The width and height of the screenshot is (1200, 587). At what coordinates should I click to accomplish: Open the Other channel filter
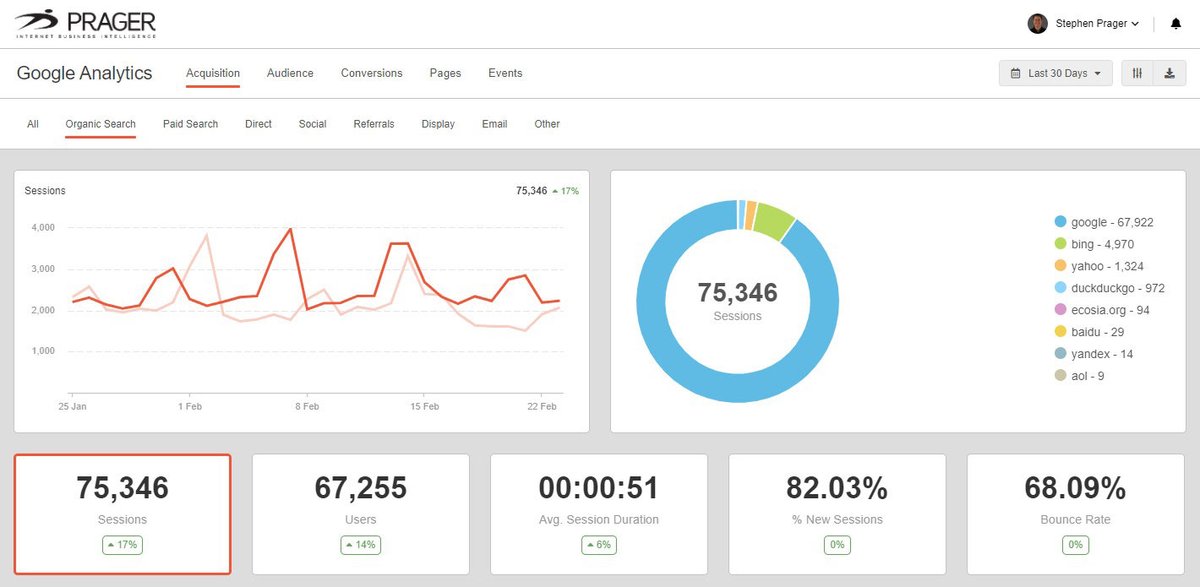point(547,124)
